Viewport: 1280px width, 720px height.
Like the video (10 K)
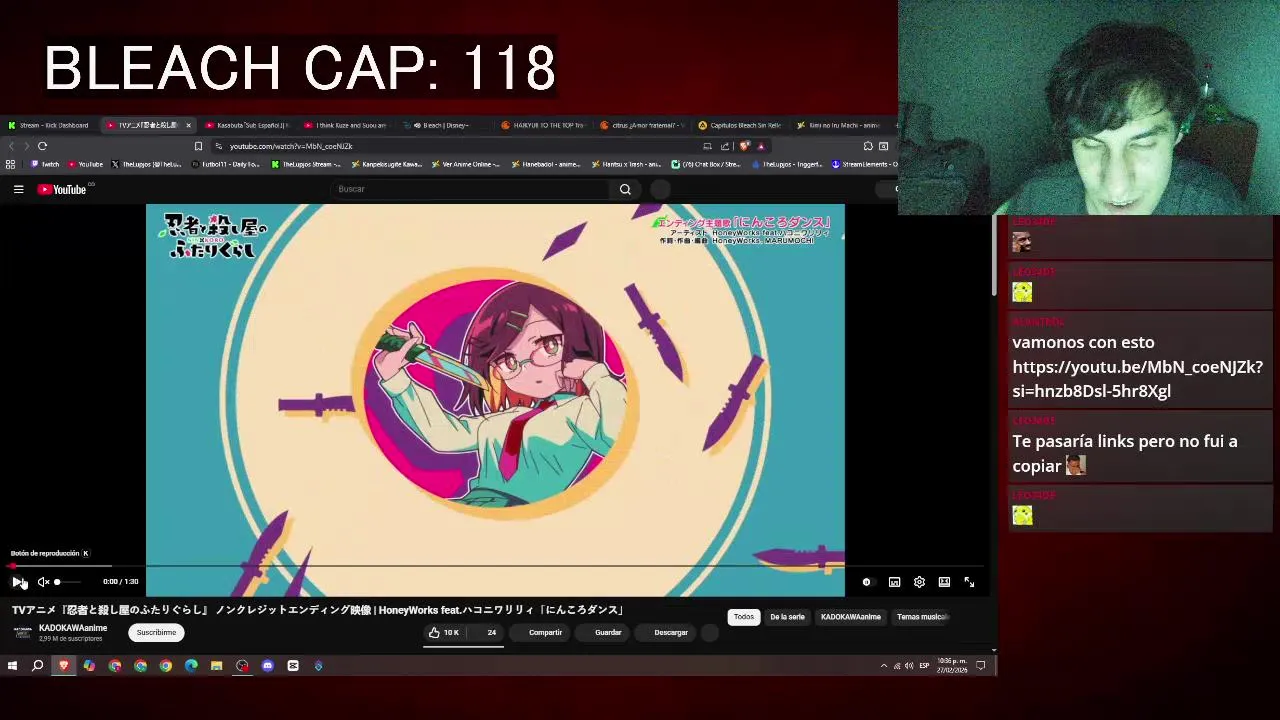point(443,633)
